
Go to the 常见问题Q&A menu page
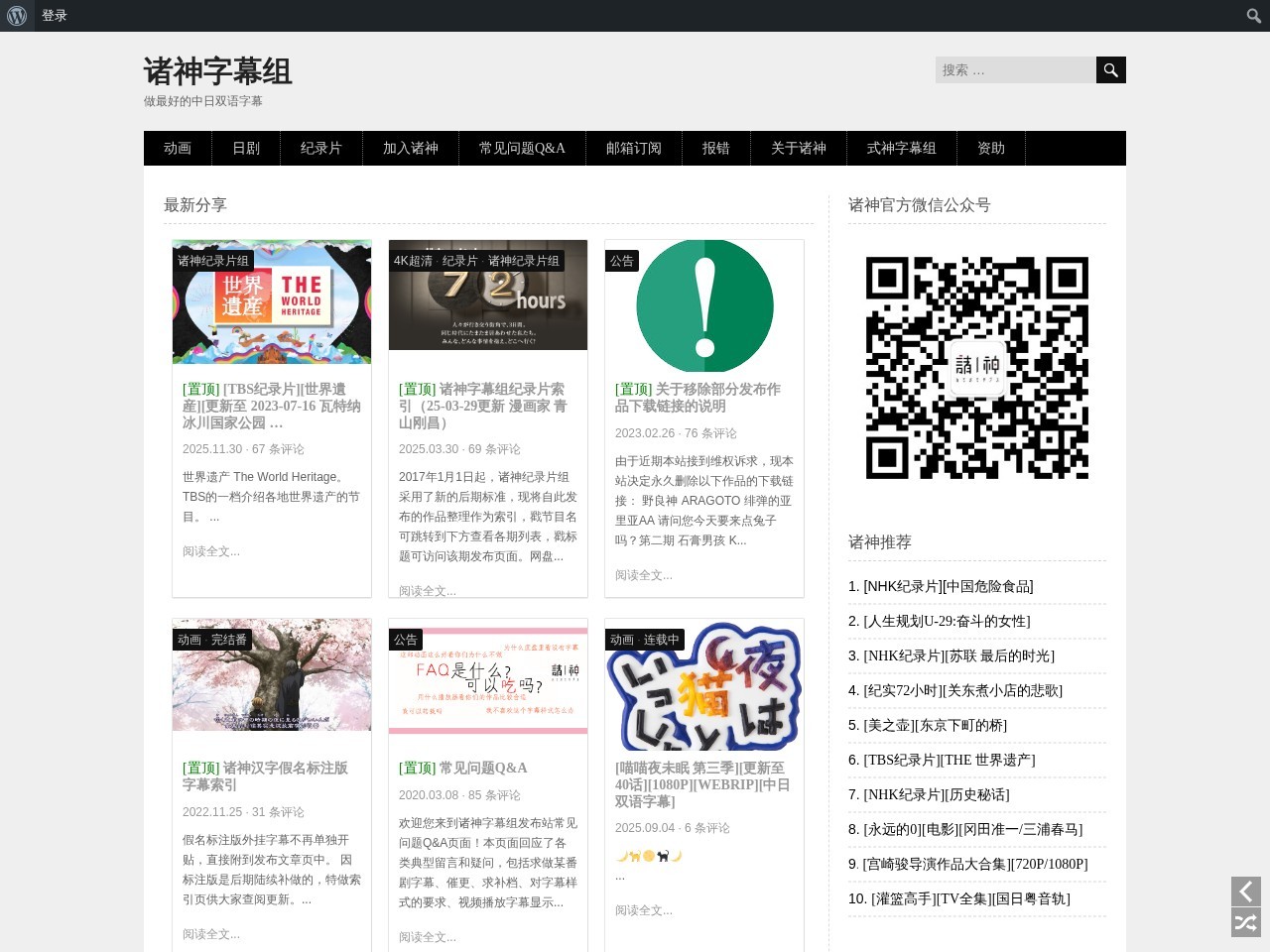click(522, 148)
